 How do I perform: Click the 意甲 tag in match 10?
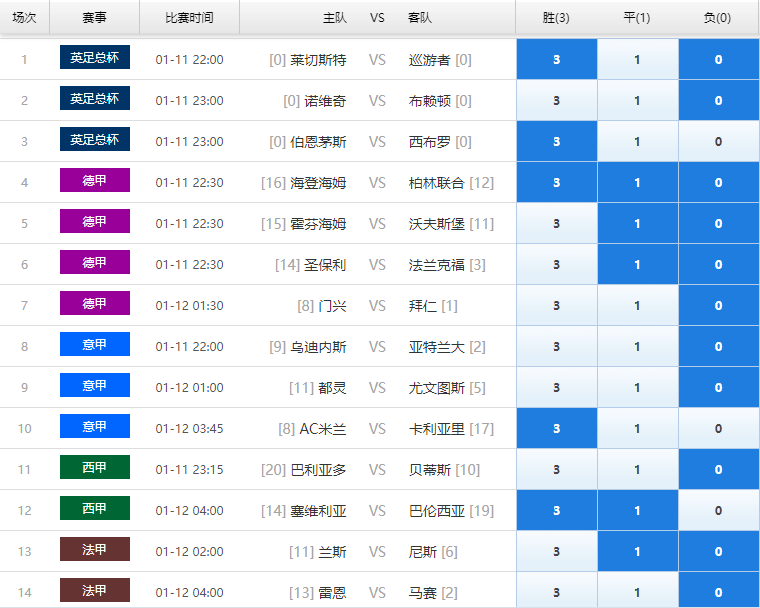[95, 426]
